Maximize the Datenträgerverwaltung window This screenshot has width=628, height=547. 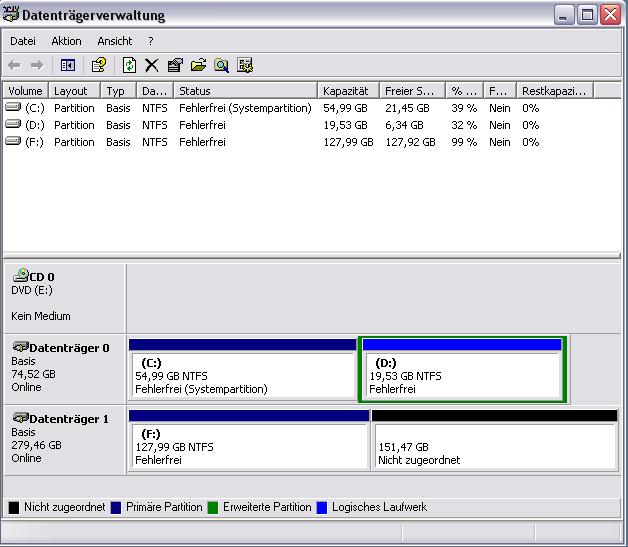tap(587, 15)
